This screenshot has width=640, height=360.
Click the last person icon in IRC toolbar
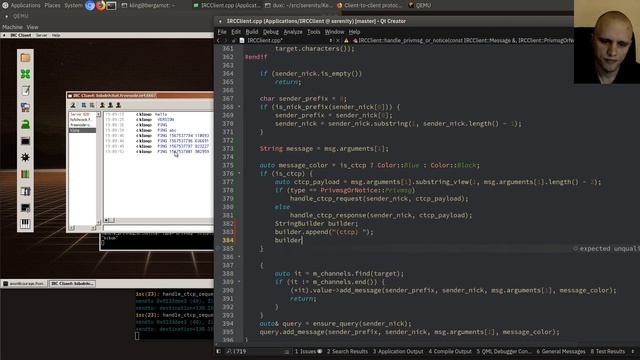[x=118, y=105]
